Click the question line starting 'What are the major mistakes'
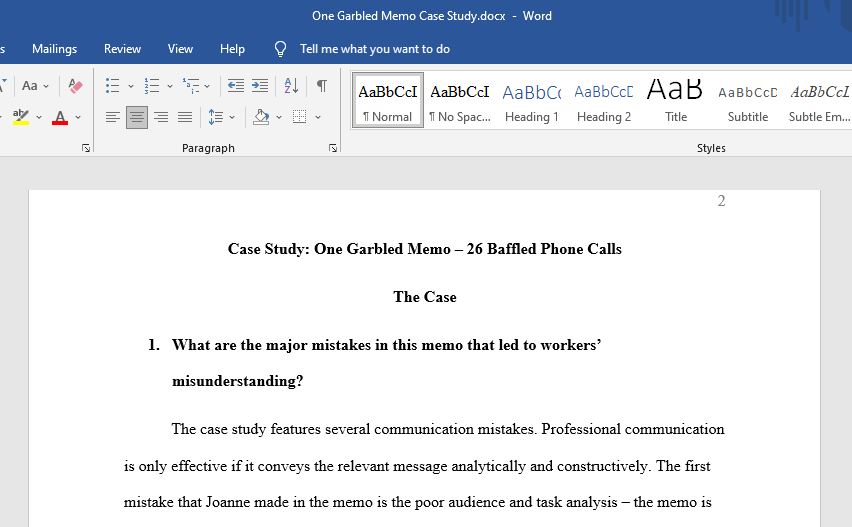852x527 pixels. [386, 345]
